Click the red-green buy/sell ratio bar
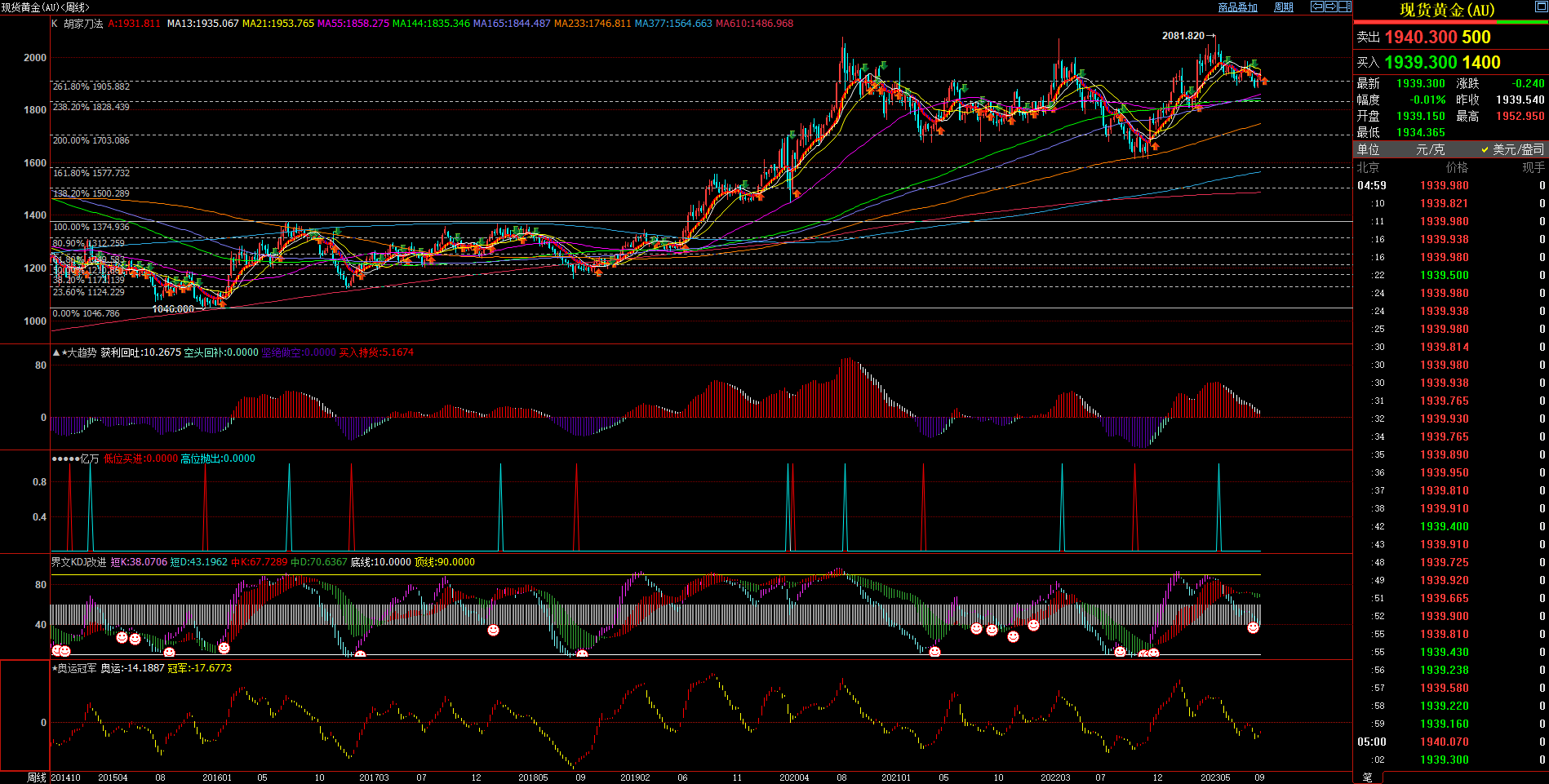Viewport: 1549px width, 784px height. click(x=1450, y=23)
